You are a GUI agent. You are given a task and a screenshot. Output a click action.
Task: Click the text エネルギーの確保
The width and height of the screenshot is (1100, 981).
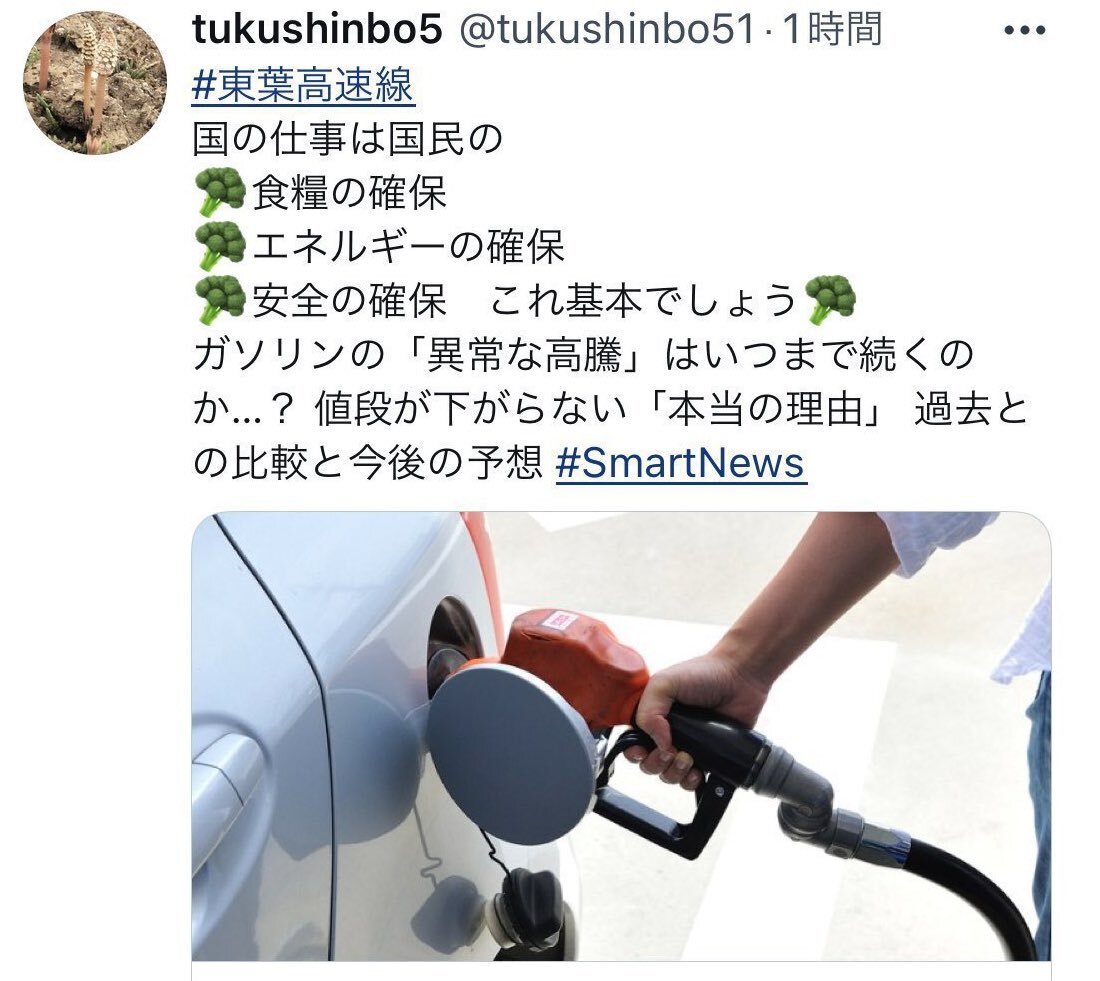(408, 246)
